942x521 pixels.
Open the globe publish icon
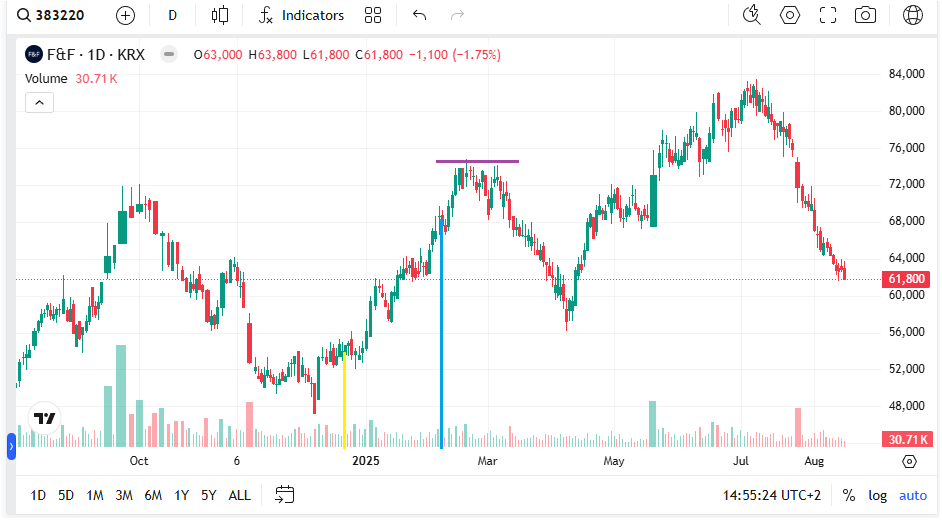(x=913, y=15)
